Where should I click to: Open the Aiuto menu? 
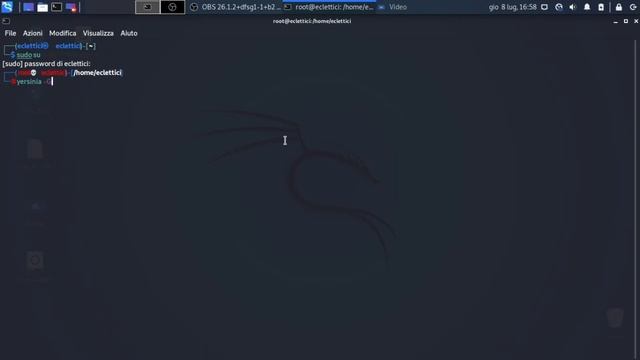[129, 33]
